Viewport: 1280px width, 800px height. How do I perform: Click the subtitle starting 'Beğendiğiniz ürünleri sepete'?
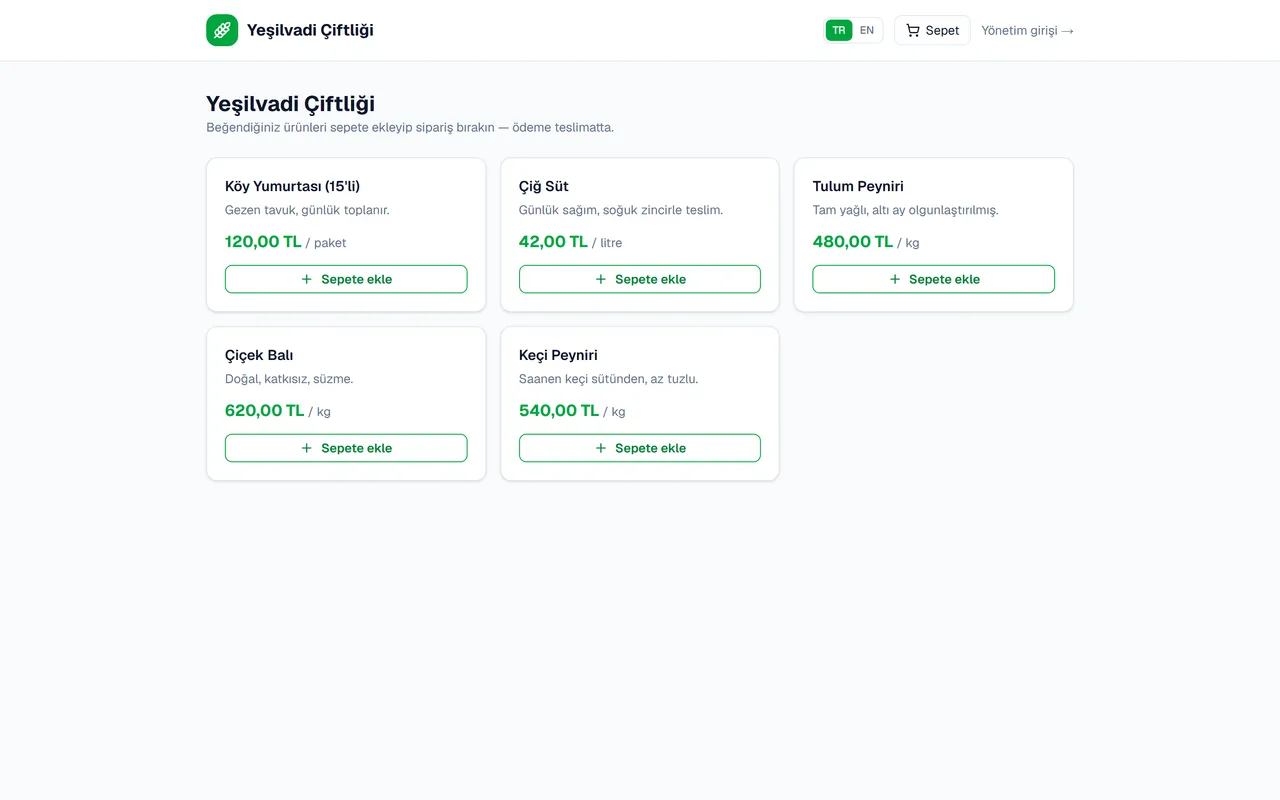coord(410,128)
